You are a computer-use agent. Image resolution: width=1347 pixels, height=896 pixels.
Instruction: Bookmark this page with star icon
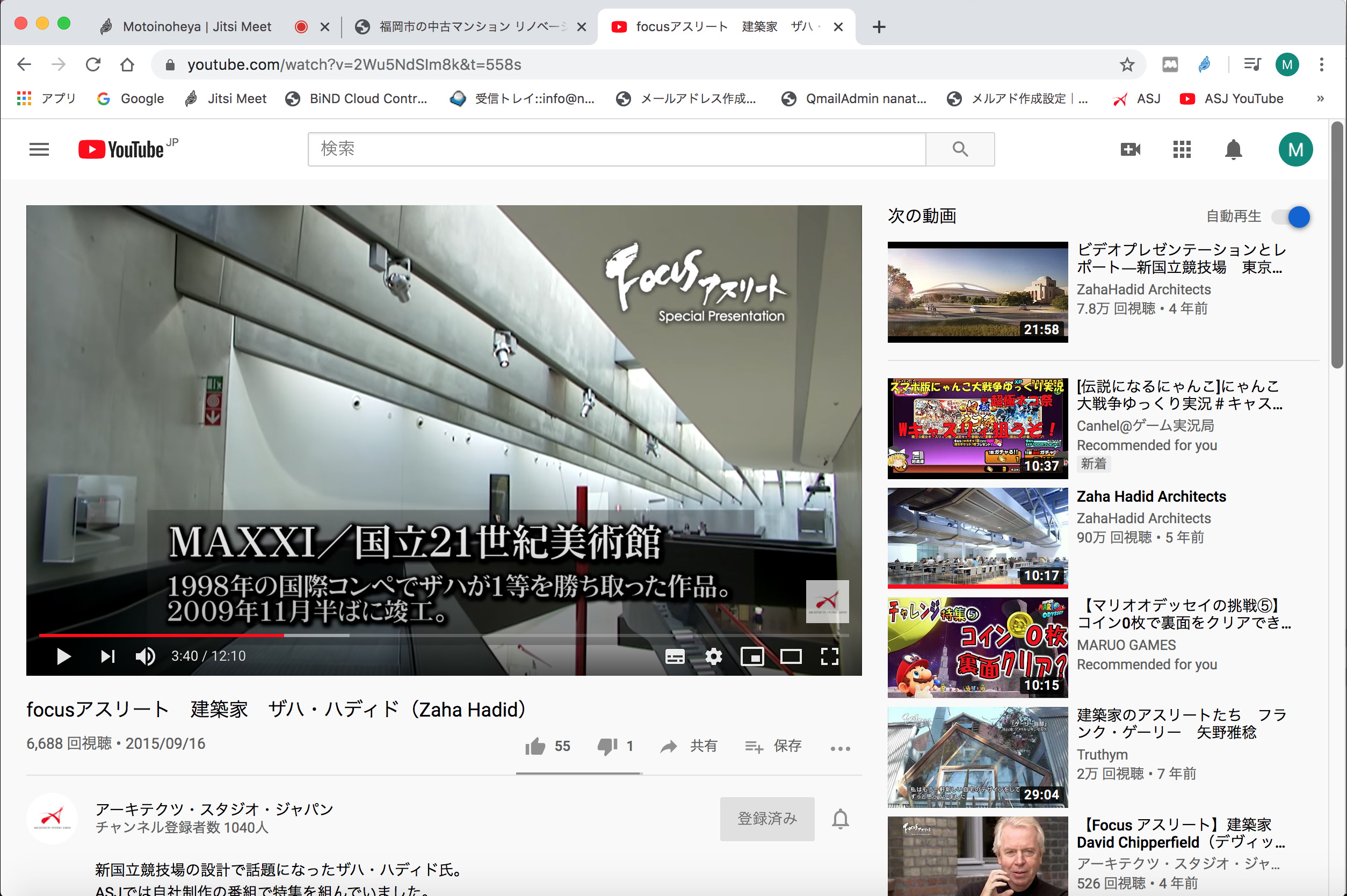click(x=1126, y=64)
